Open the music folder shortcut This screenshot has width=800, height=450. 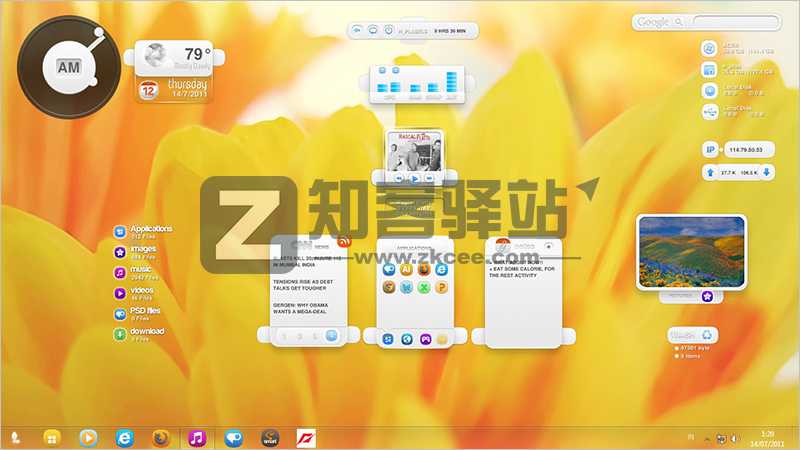click(135, 272)
